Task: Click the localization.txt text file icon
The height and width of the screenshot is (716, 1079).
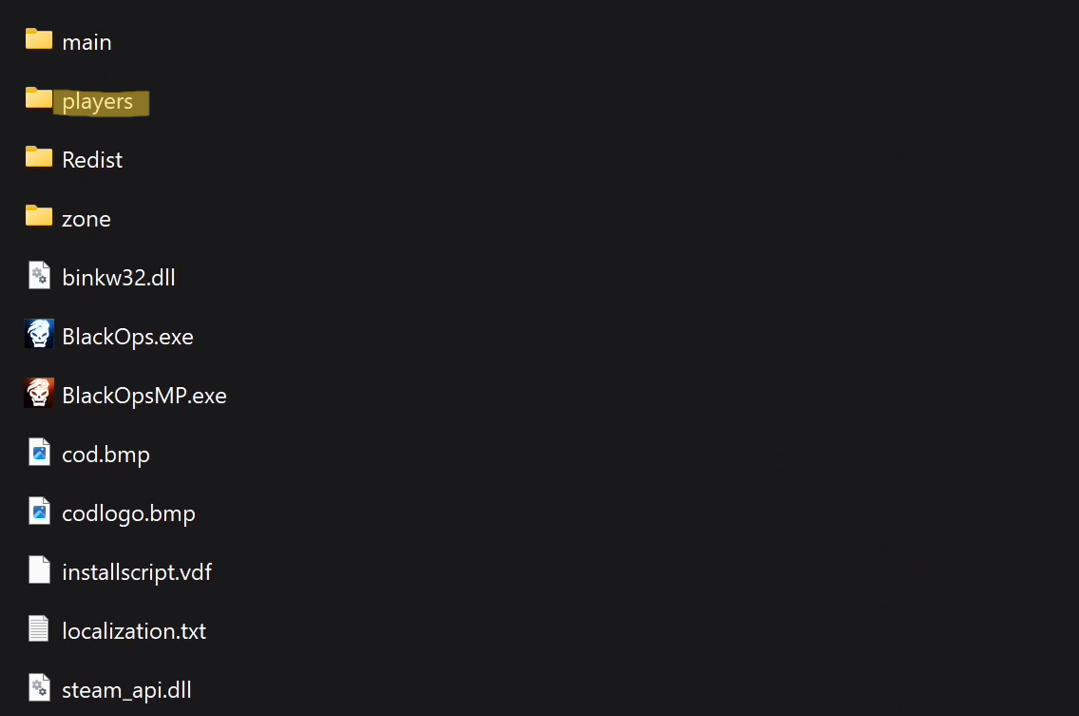Action: [39, 629]
